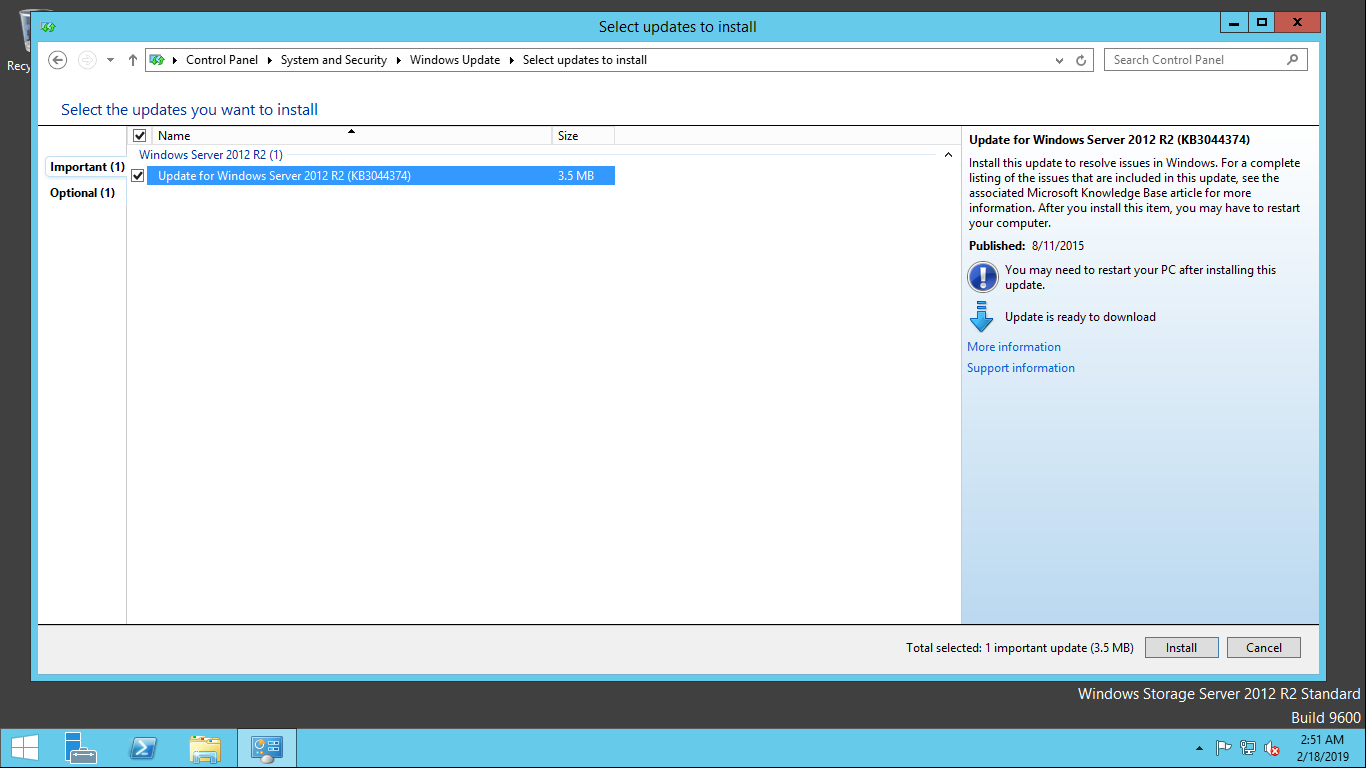Viewport: 1366px width, 768px height.
Task: Click the Windows Update address bar icon
Action: coord(157,60)
